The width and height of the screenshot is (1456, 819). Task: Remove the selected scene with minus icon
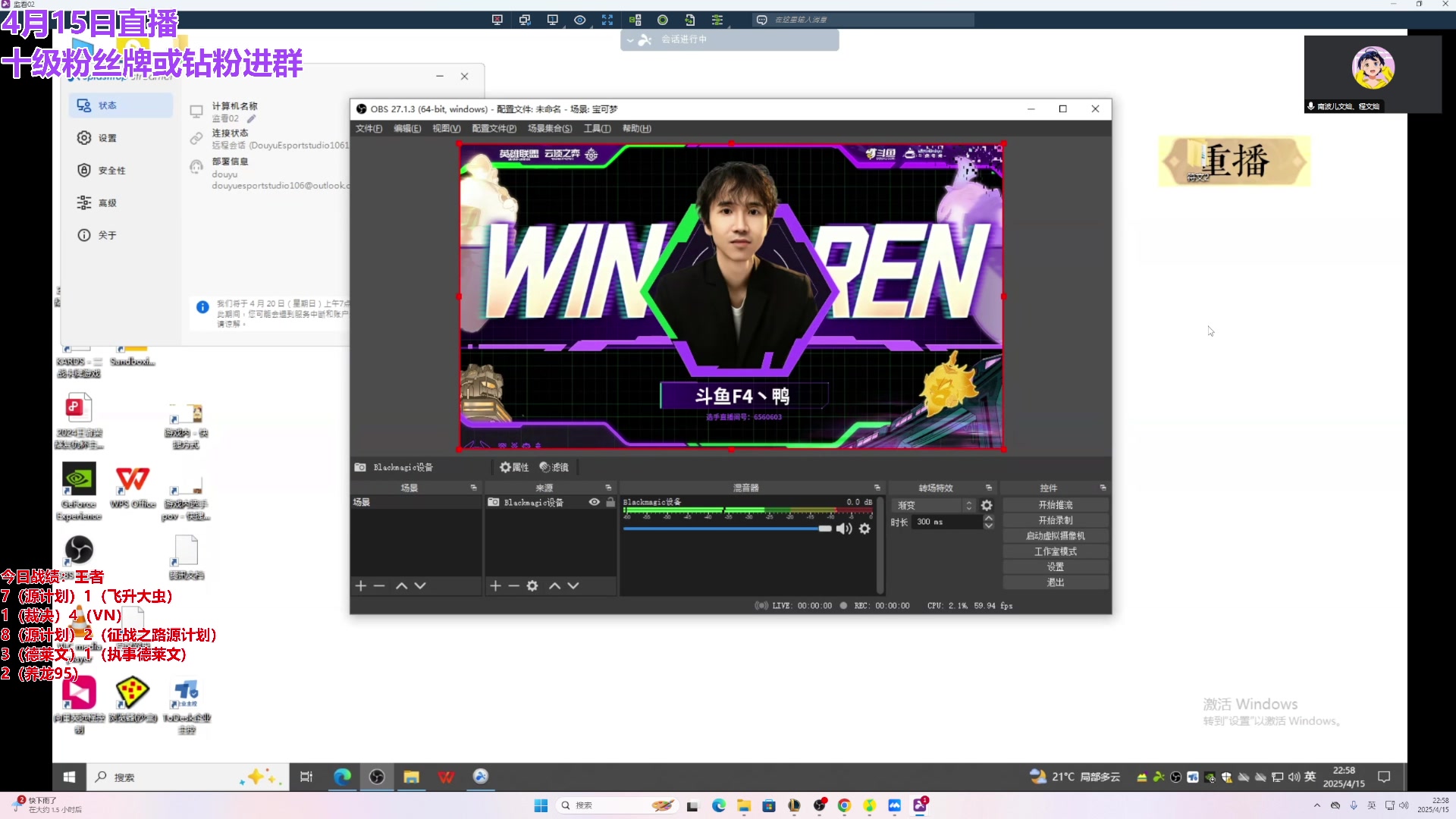point(380,585)
